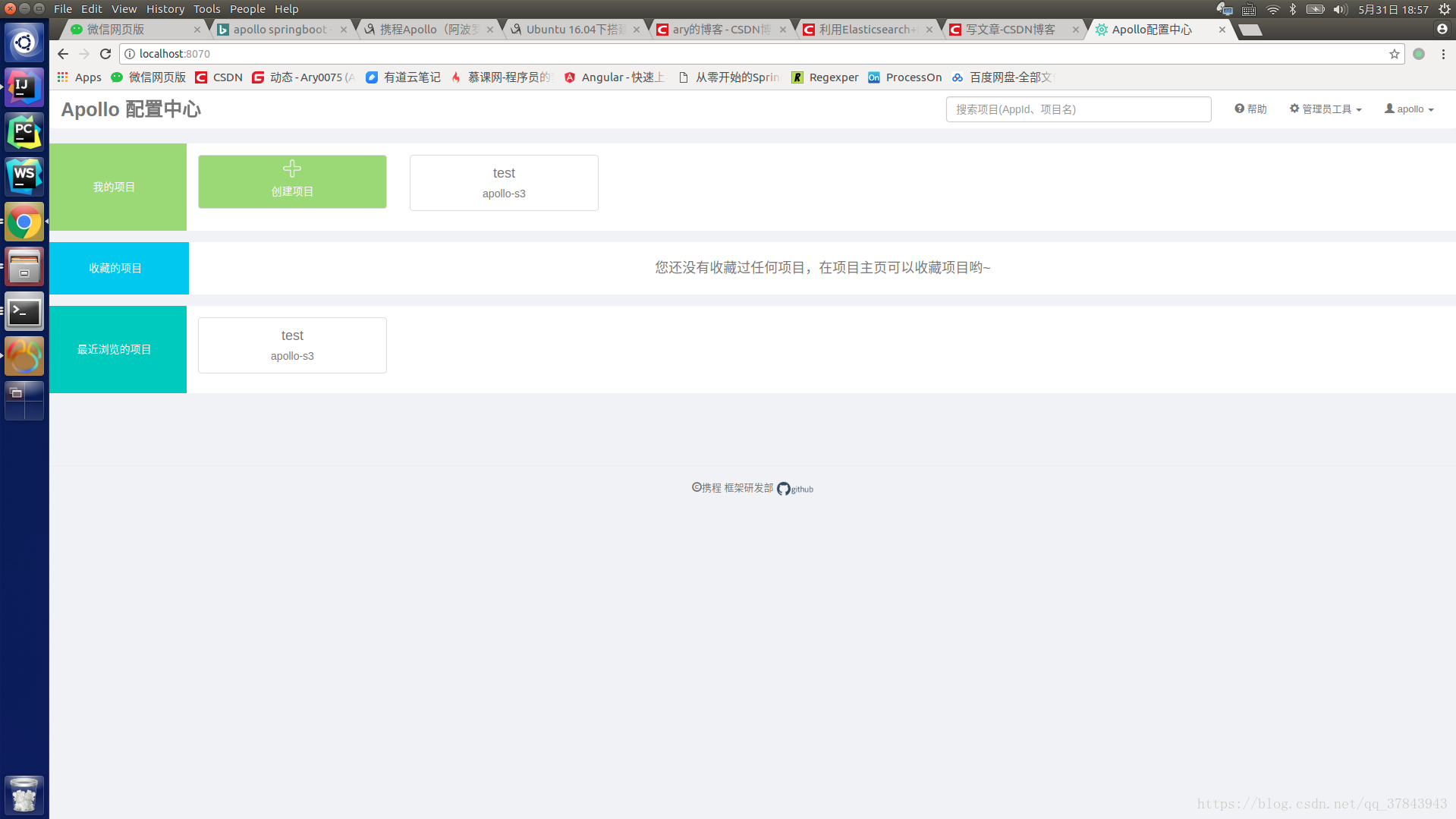The height and width of the screenshot is (819, 1456).
Task: Open the test apollo-s3 project under 我的项目
Action: (x=504, y=183)
